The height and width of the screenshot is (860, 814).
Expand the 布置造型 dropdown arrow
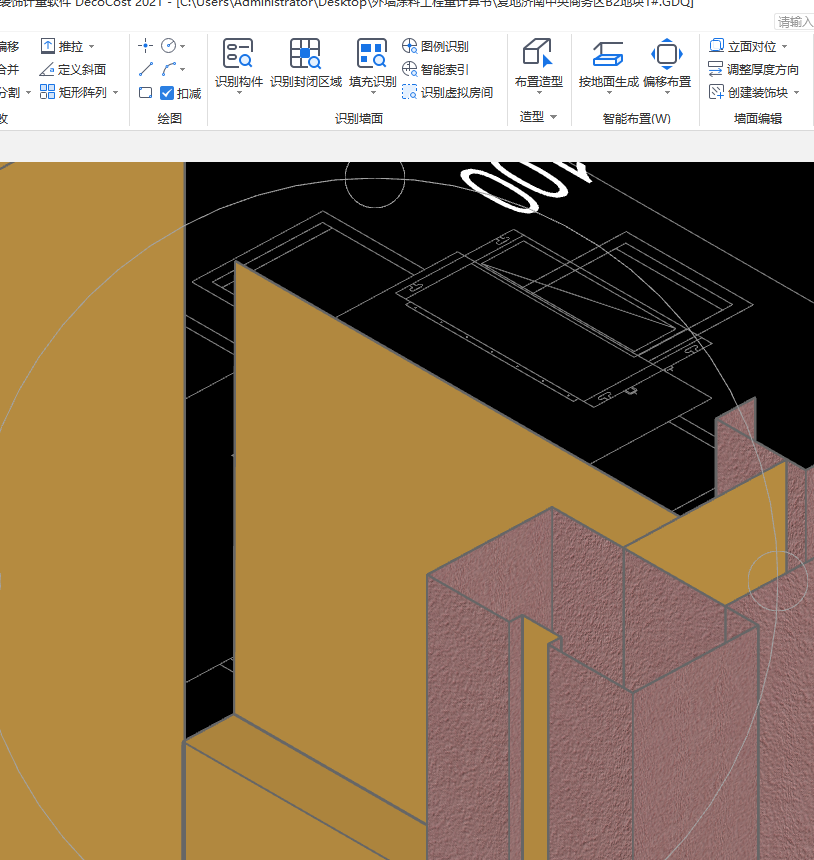click(x=539, y=93)
